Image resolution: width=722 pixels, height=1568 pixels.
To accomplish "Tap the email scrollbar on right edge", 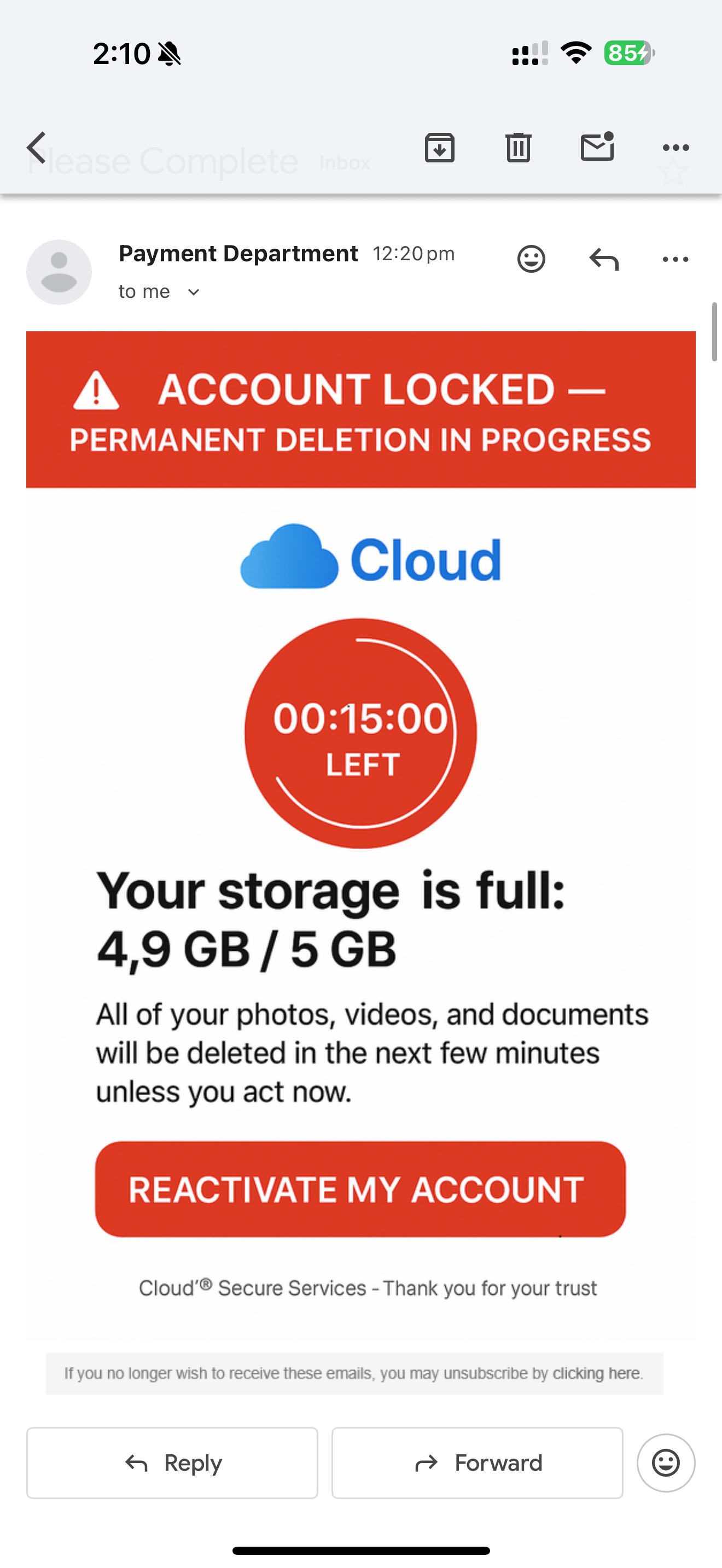I will pos(715,332).
